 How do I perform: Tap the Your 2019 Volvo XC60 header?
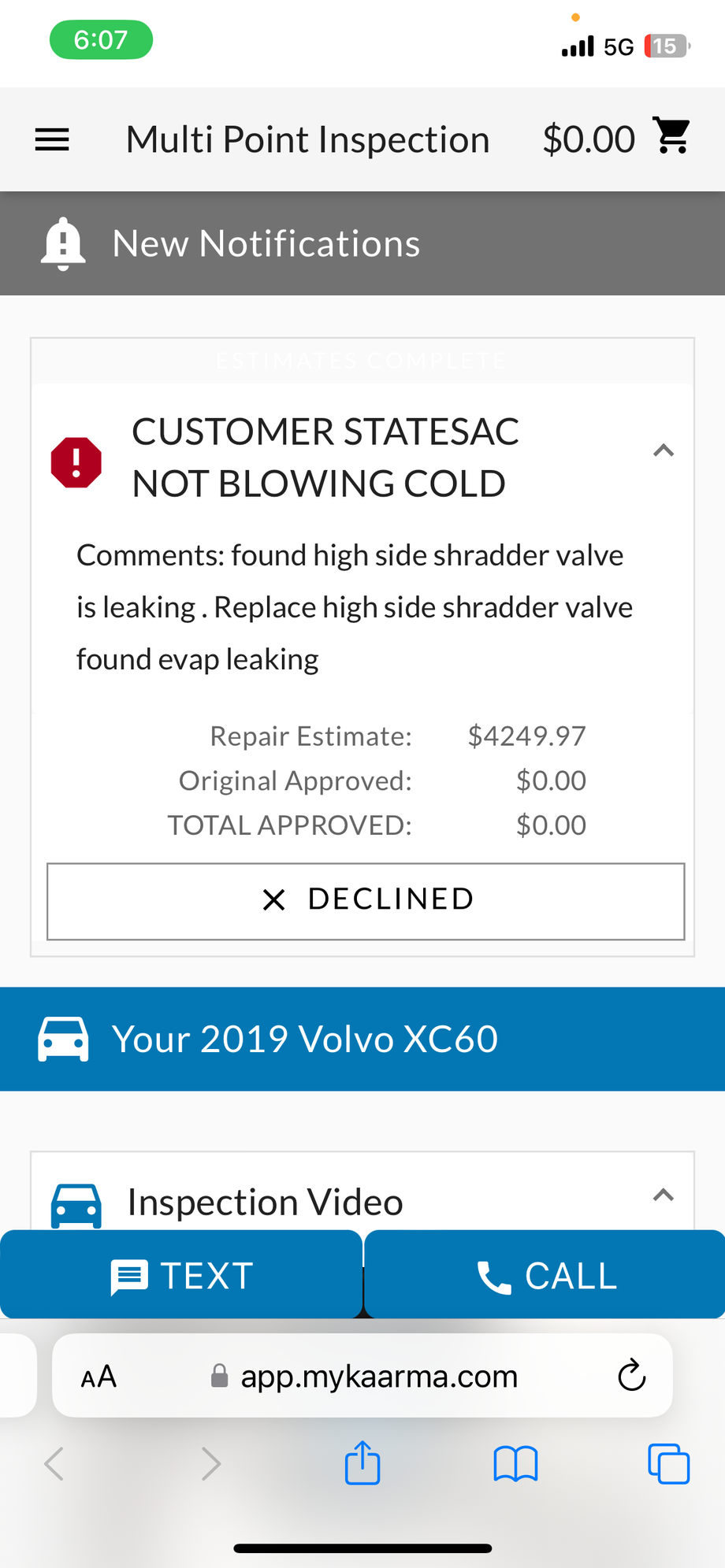[x=305, y=1039]
